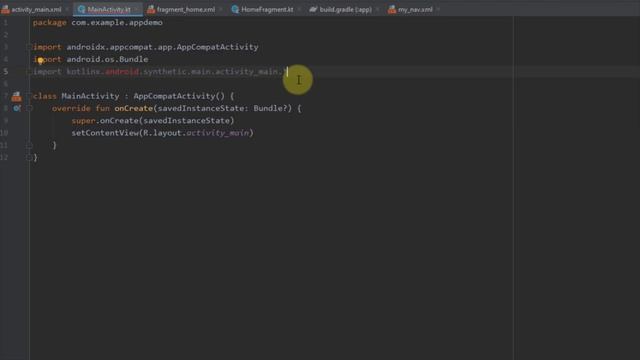
Task: Click the Kotlin icon on HomeFragment.kt tab
Action: click(x=235, y=9)
